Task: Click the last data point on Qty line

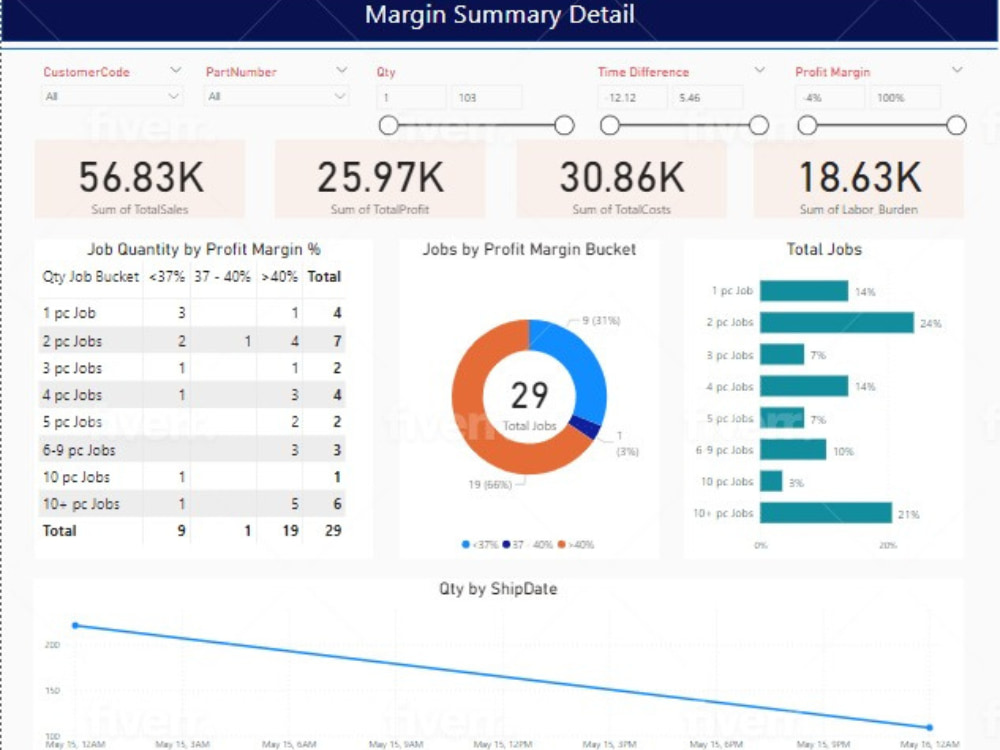Action: point(930,727)
